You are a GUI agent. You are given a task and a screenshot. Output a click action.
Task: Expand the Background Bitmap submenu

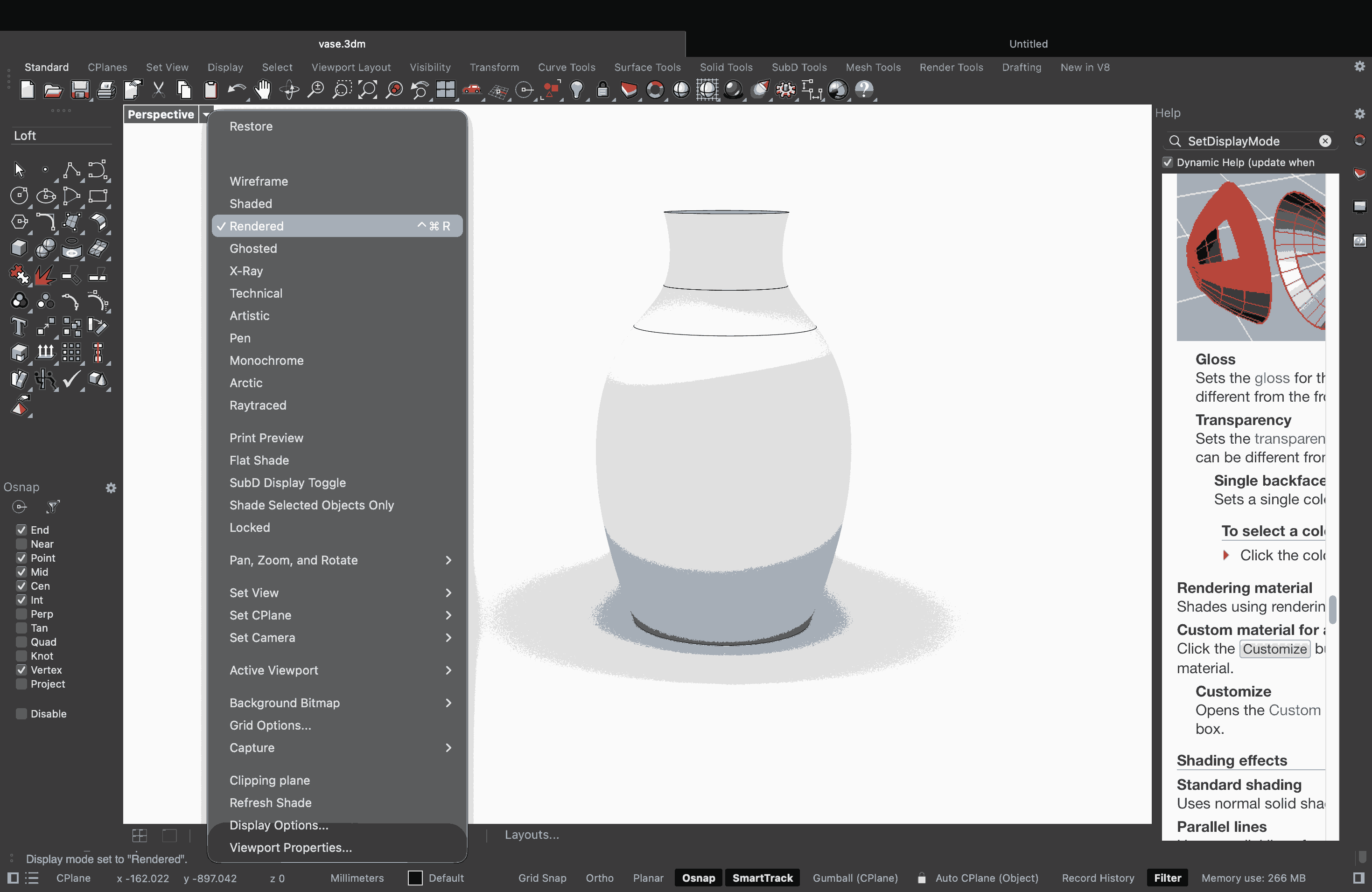click(x=284, y=703)
